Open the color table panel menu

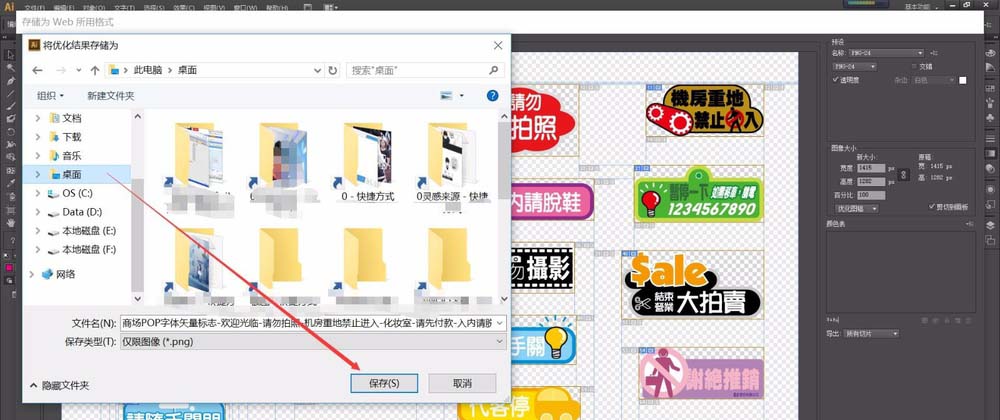(969, 224)
